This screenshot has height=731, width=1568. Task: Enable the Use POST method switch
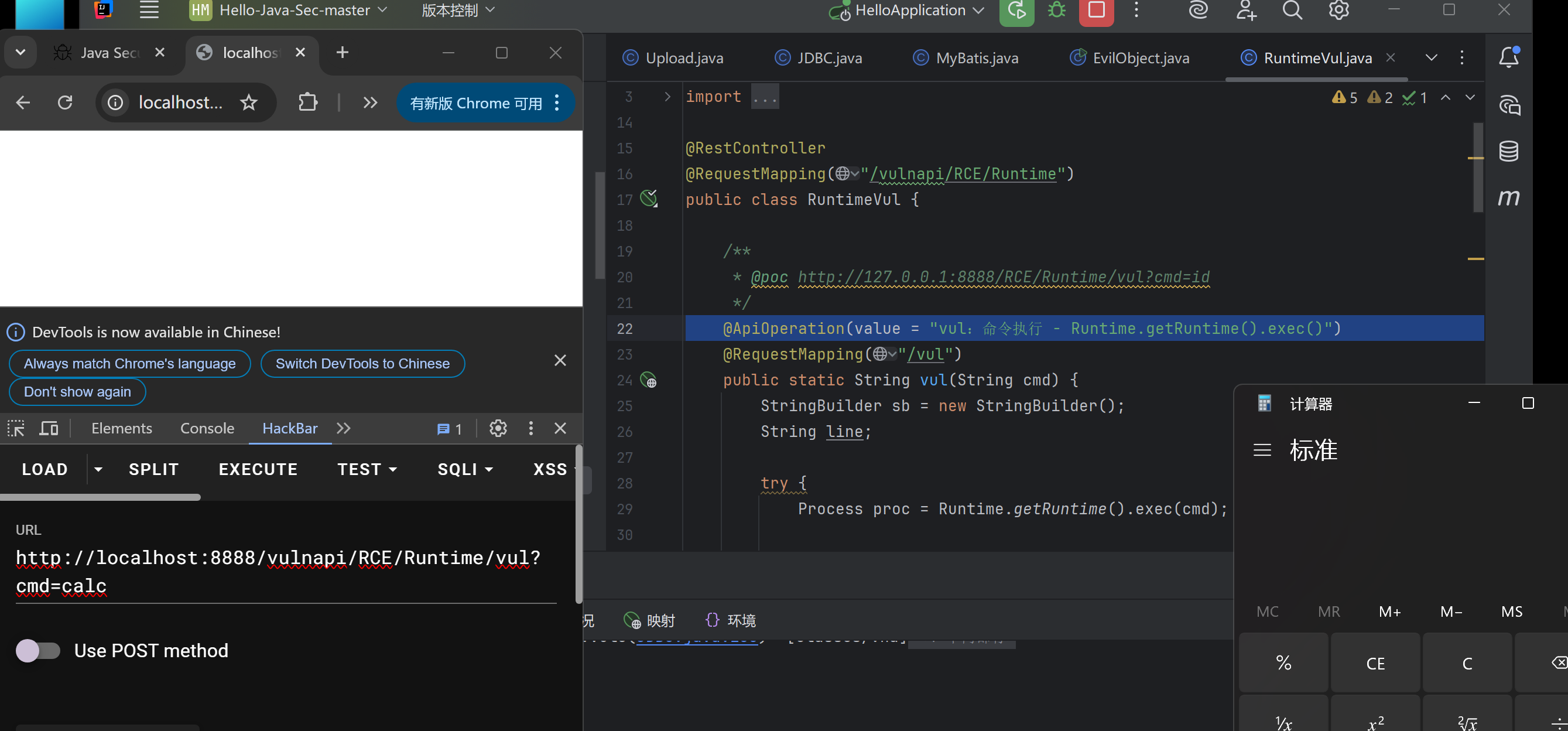(37, 651)
